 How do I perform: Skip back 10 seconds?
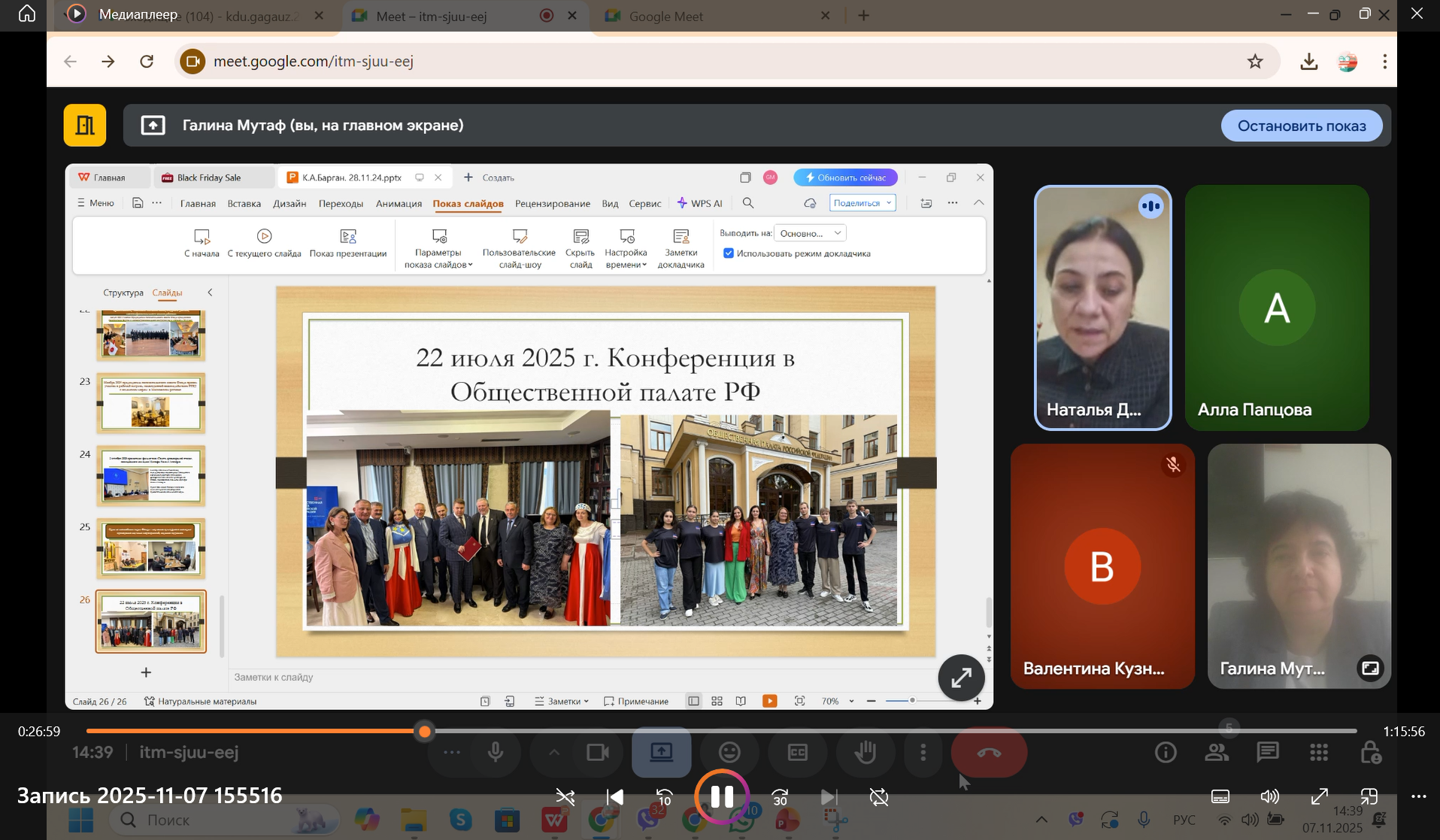[x=664, y=797]
